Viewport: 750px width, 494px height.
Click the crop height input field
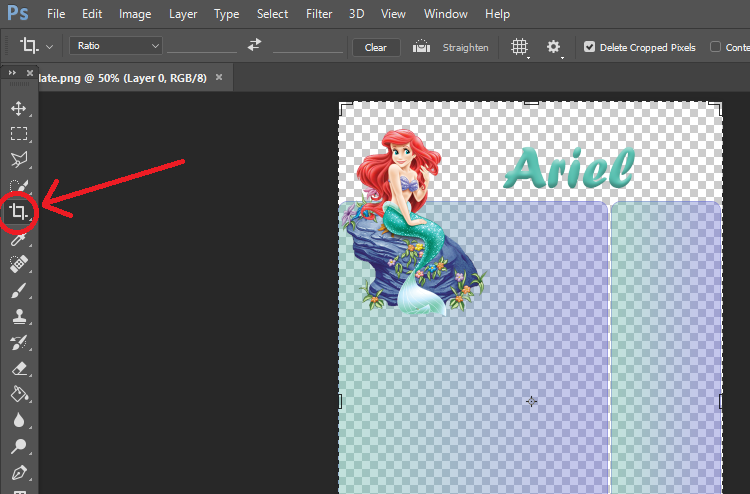click(x=308, y=46)
